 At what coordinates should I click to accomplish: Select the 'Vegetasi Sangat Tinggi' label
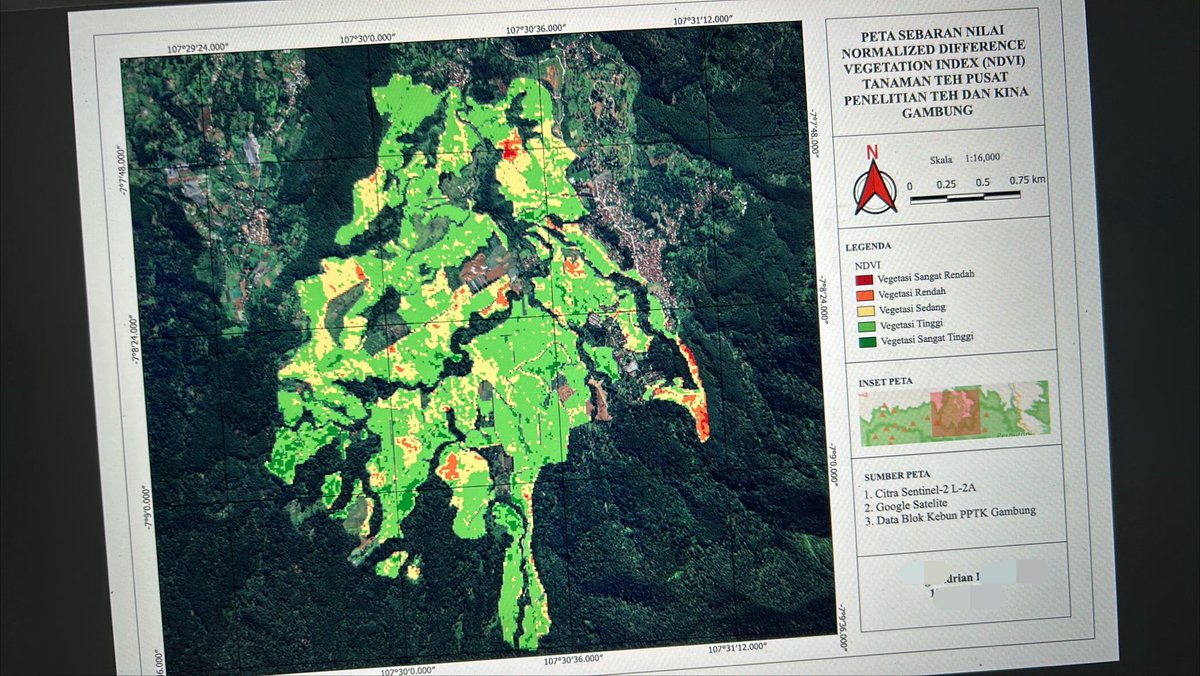tap(928, 338)
